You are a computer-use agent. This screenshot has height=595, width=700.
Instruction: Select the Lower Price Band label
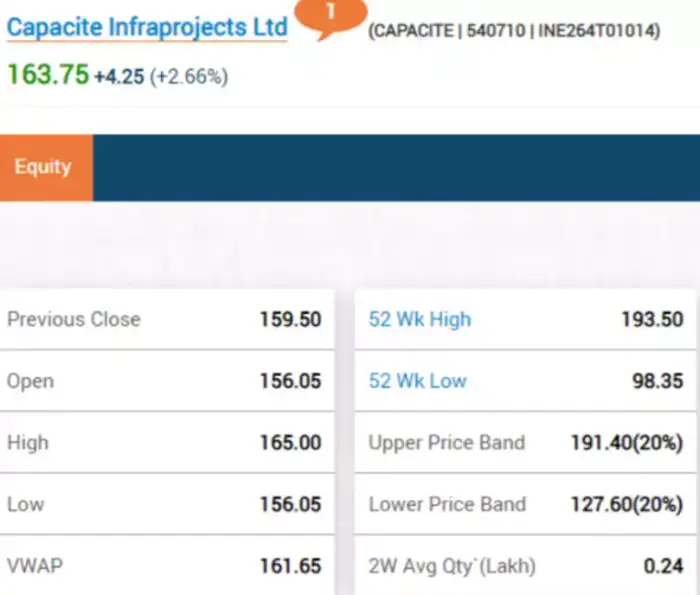click(447, 504)
